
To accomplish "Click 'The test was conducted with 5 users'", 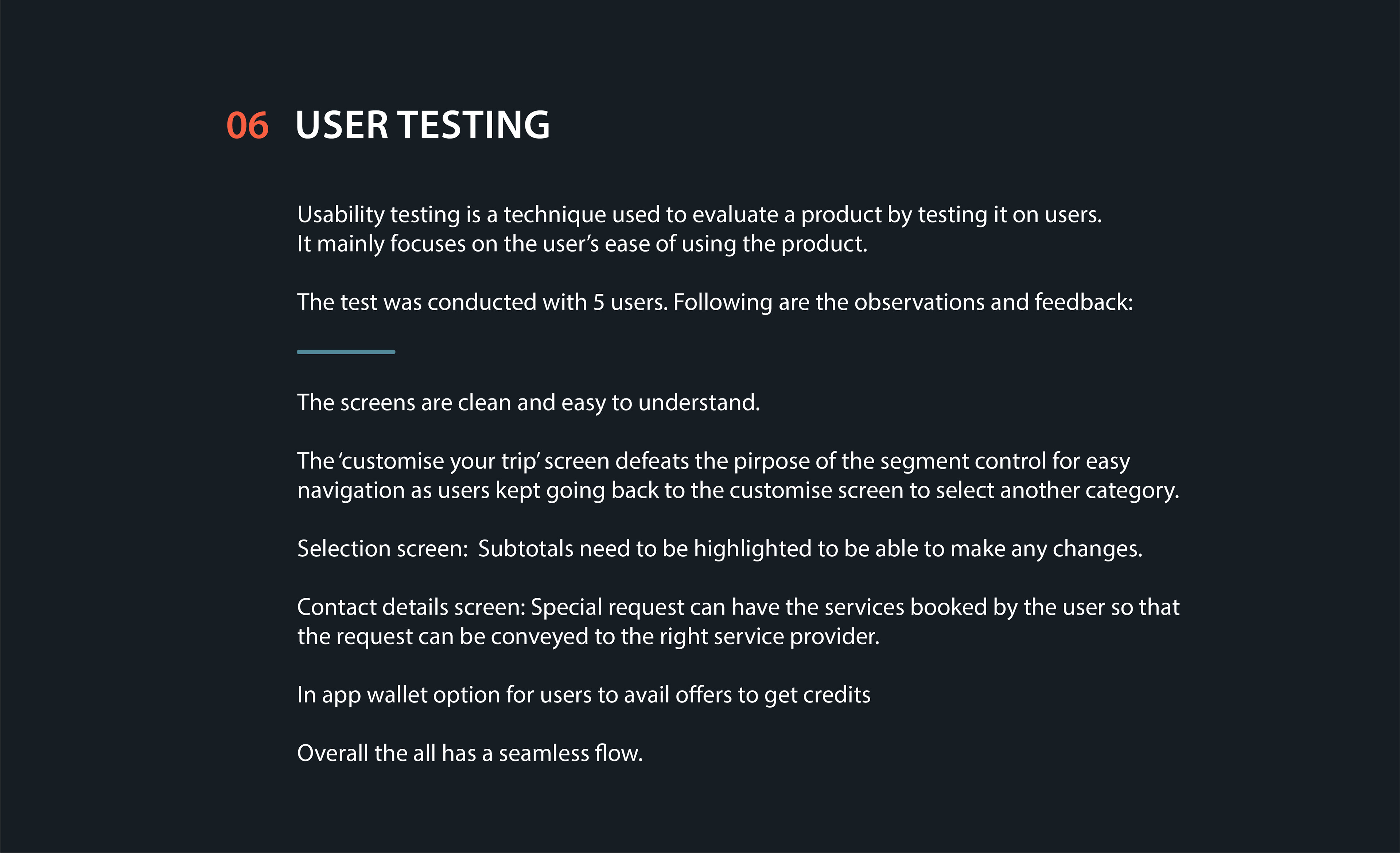I will 482,302.
